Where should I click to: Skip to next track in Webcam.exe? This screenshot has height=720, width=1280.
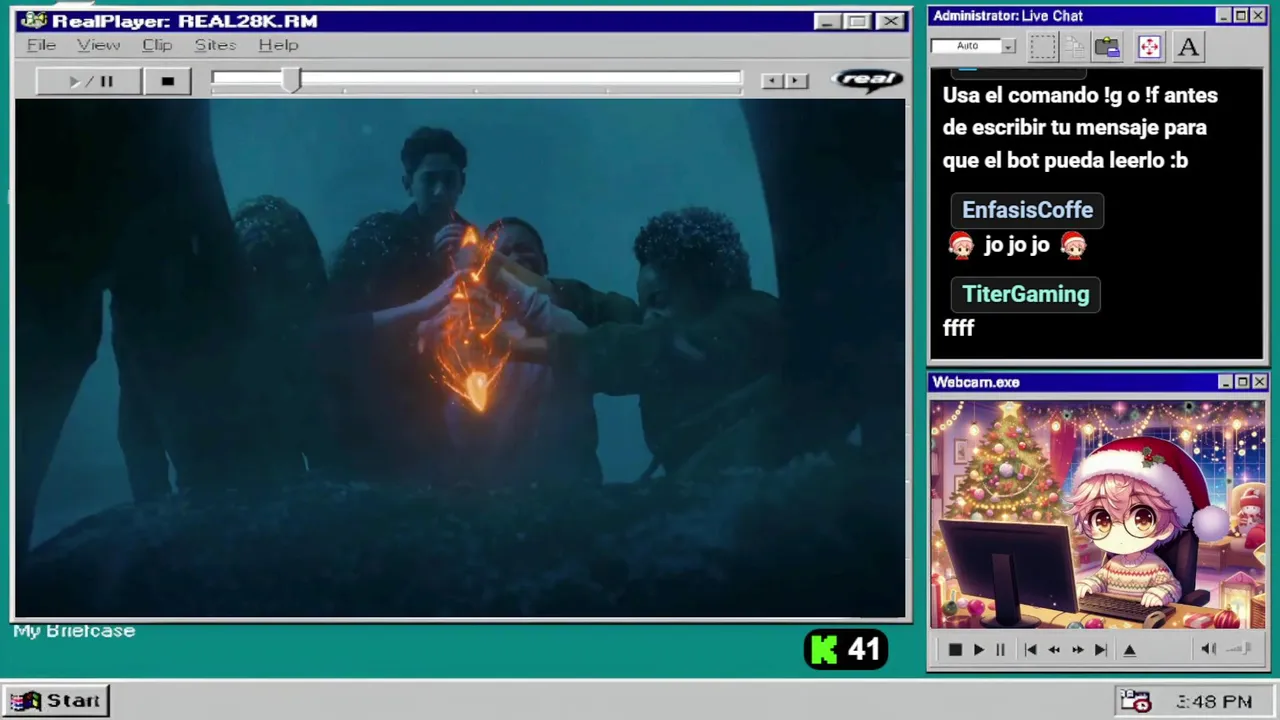[x=1100, y=650]
